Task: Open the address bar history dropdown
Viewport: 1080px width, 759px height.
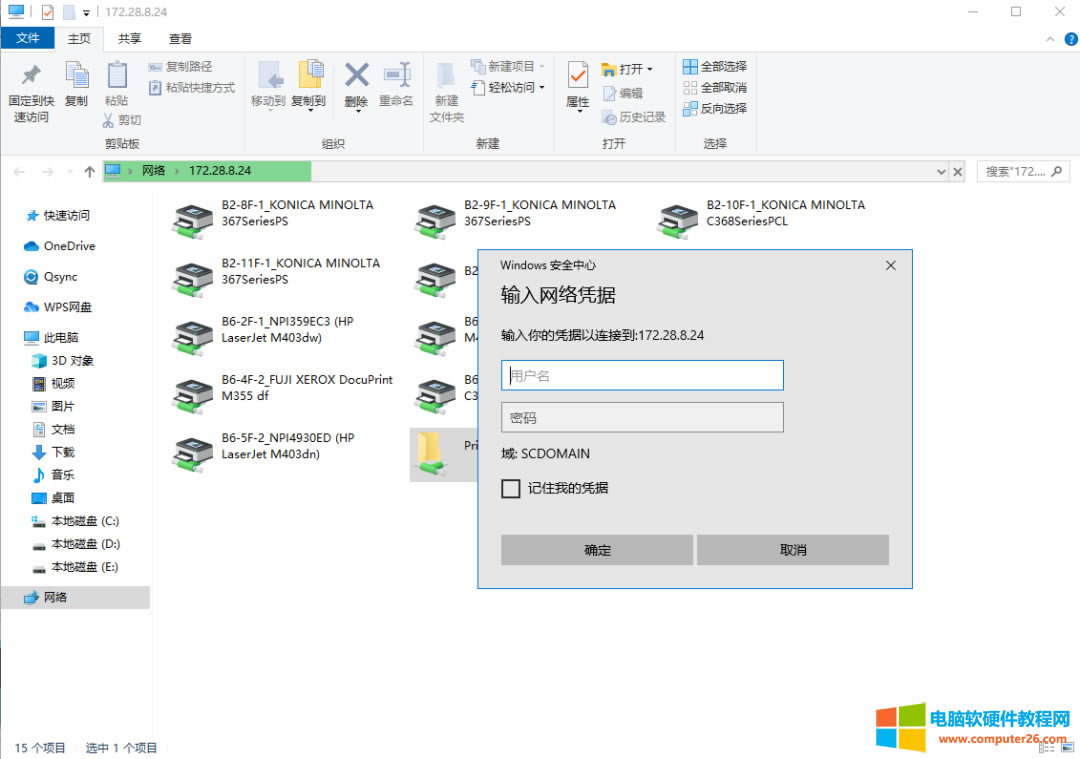Action: click(x=940, y=172)
